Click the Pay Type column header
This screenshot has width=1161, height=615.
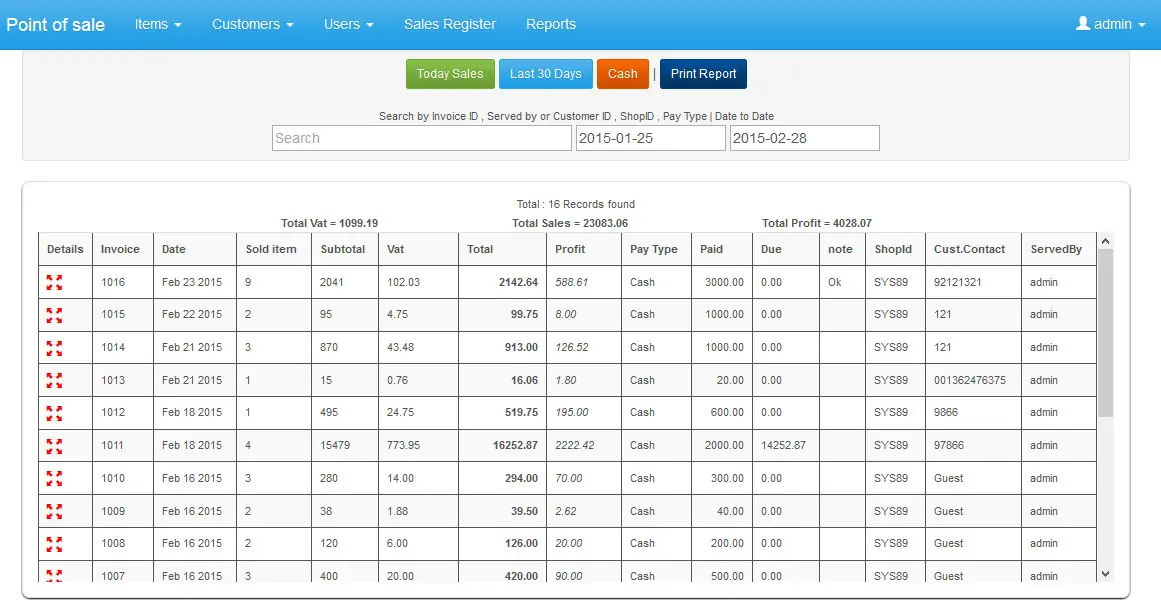(654, 249)
